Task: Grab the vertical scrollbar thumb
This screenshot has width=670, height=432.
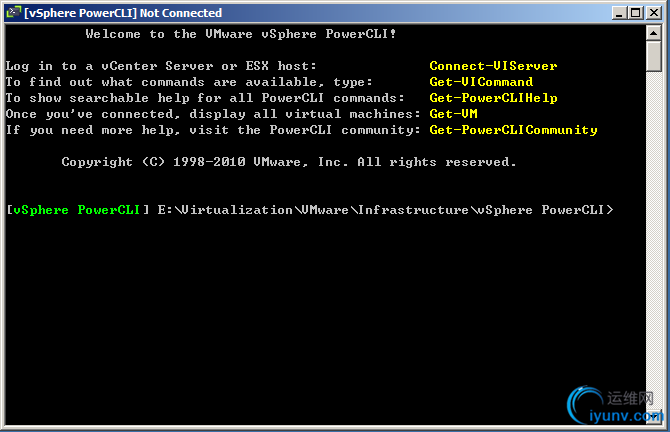Action: tap(654, 56)
